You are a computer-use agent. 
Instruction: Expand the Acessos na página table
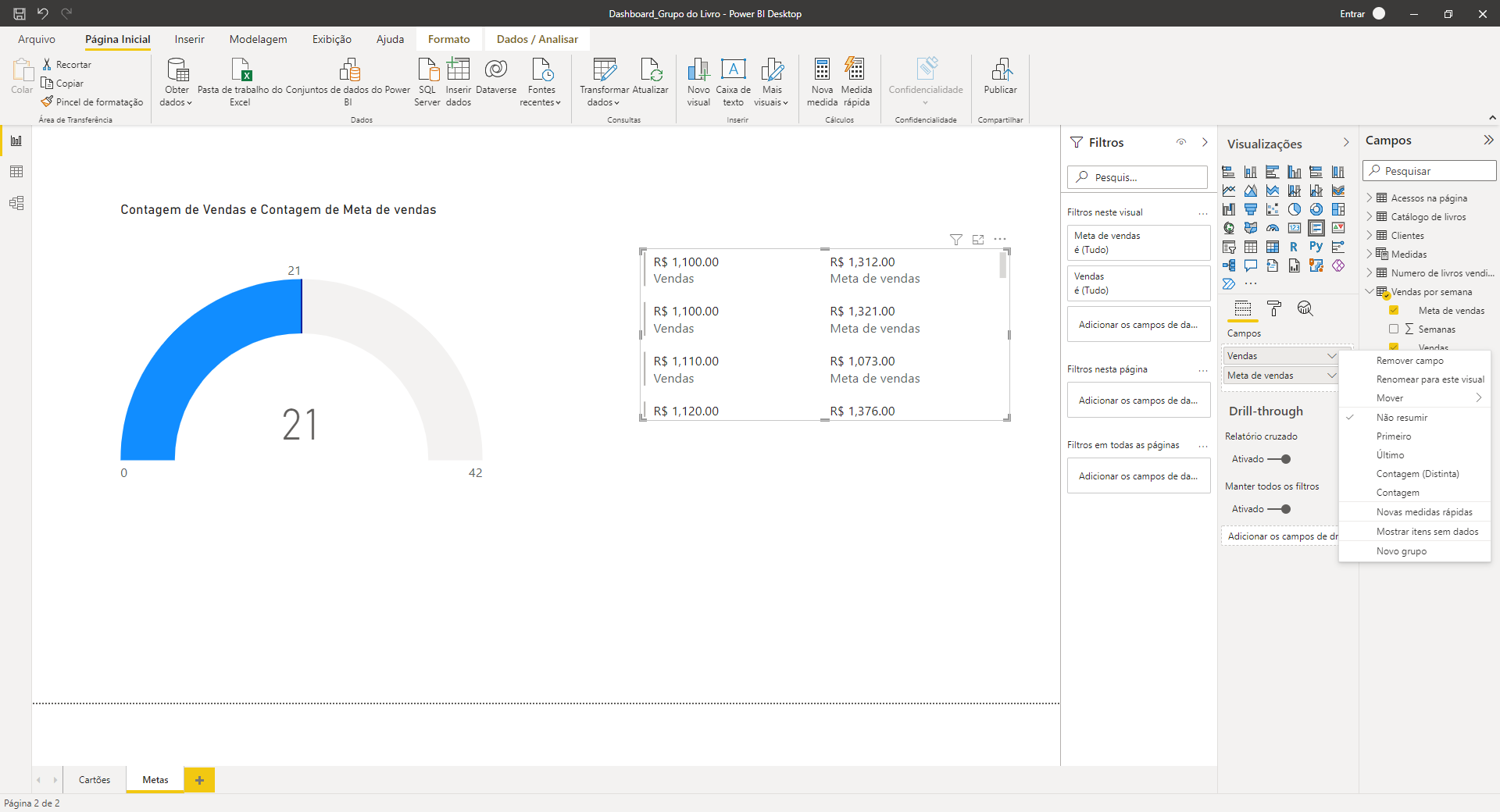(x=1370, y=198)
